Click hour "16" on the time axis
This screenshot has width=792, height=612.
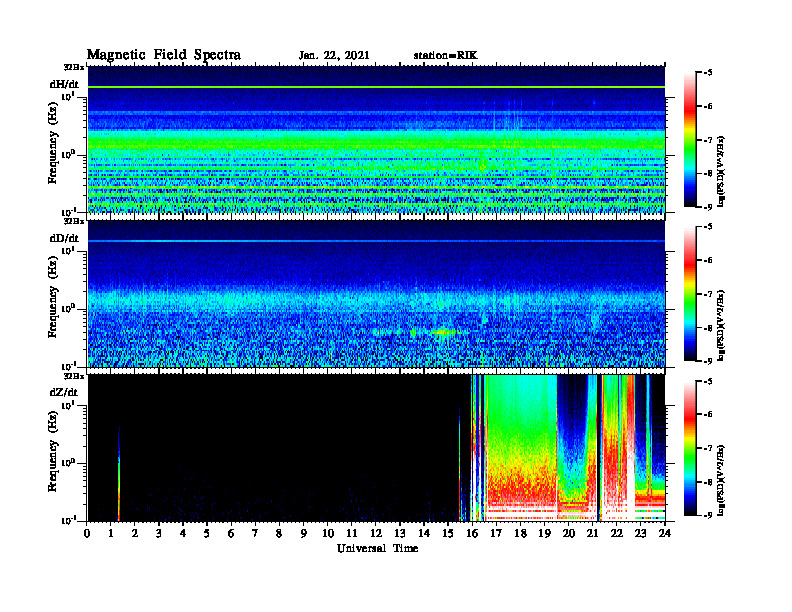tap(472, 533)
